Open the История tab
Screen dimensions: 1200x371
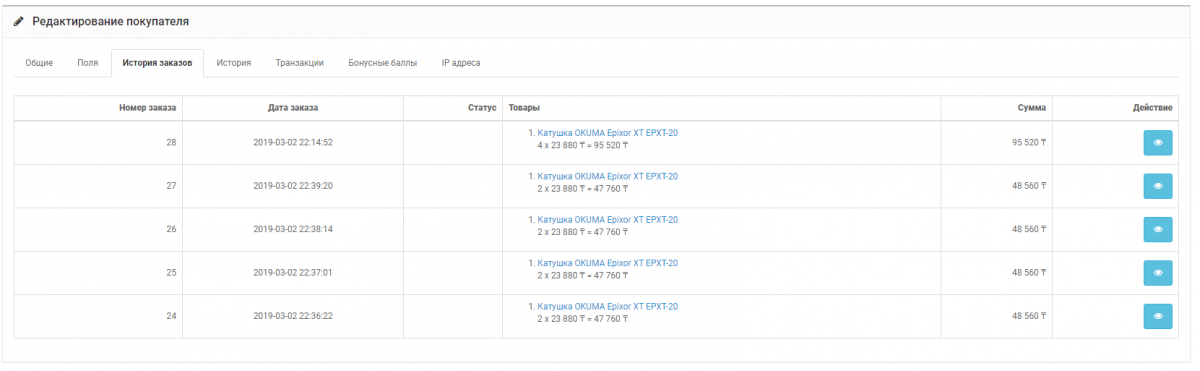point(234,63)
